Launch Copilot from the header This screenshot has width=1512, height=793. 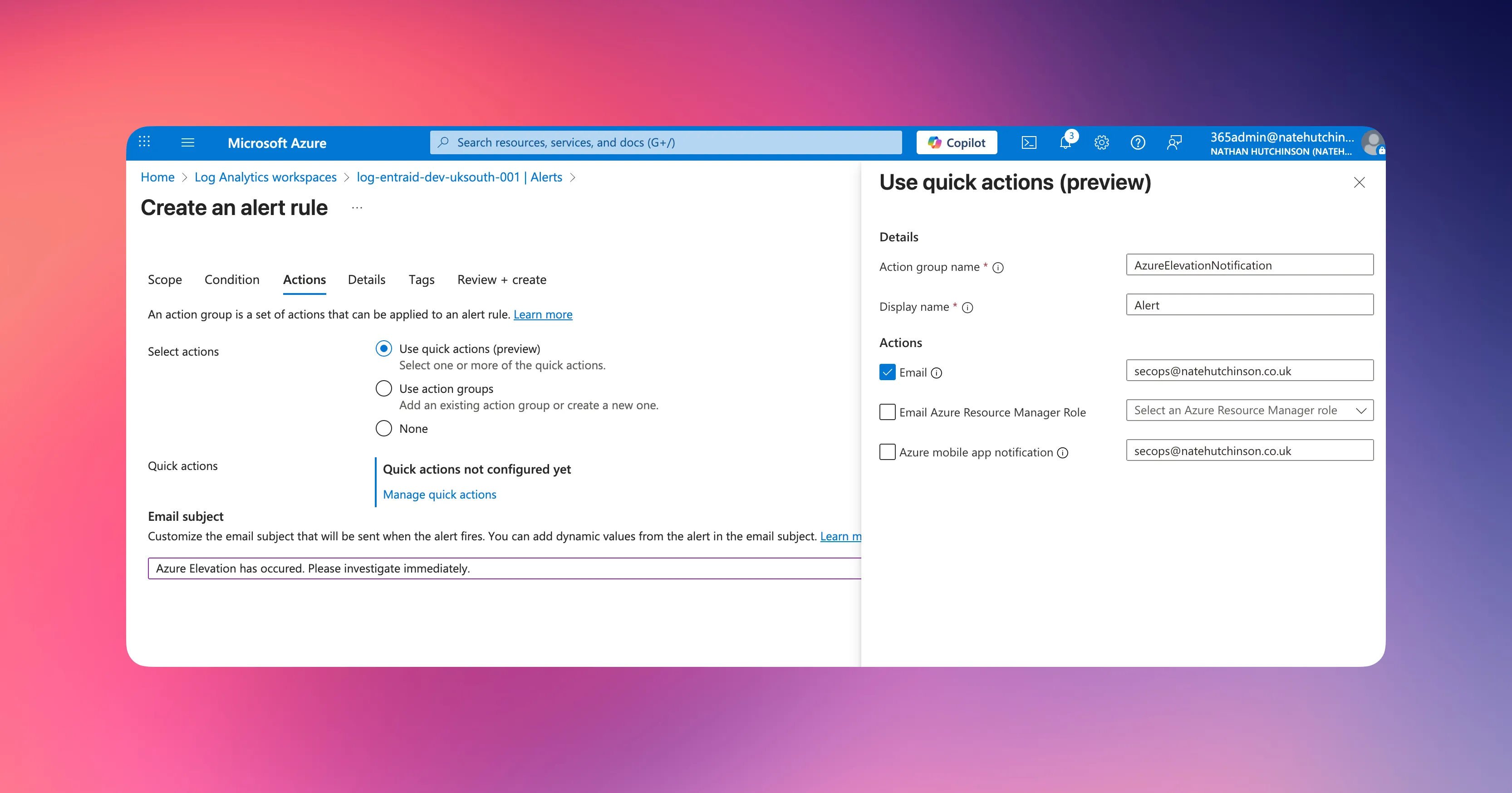click(x=957, y=142)
